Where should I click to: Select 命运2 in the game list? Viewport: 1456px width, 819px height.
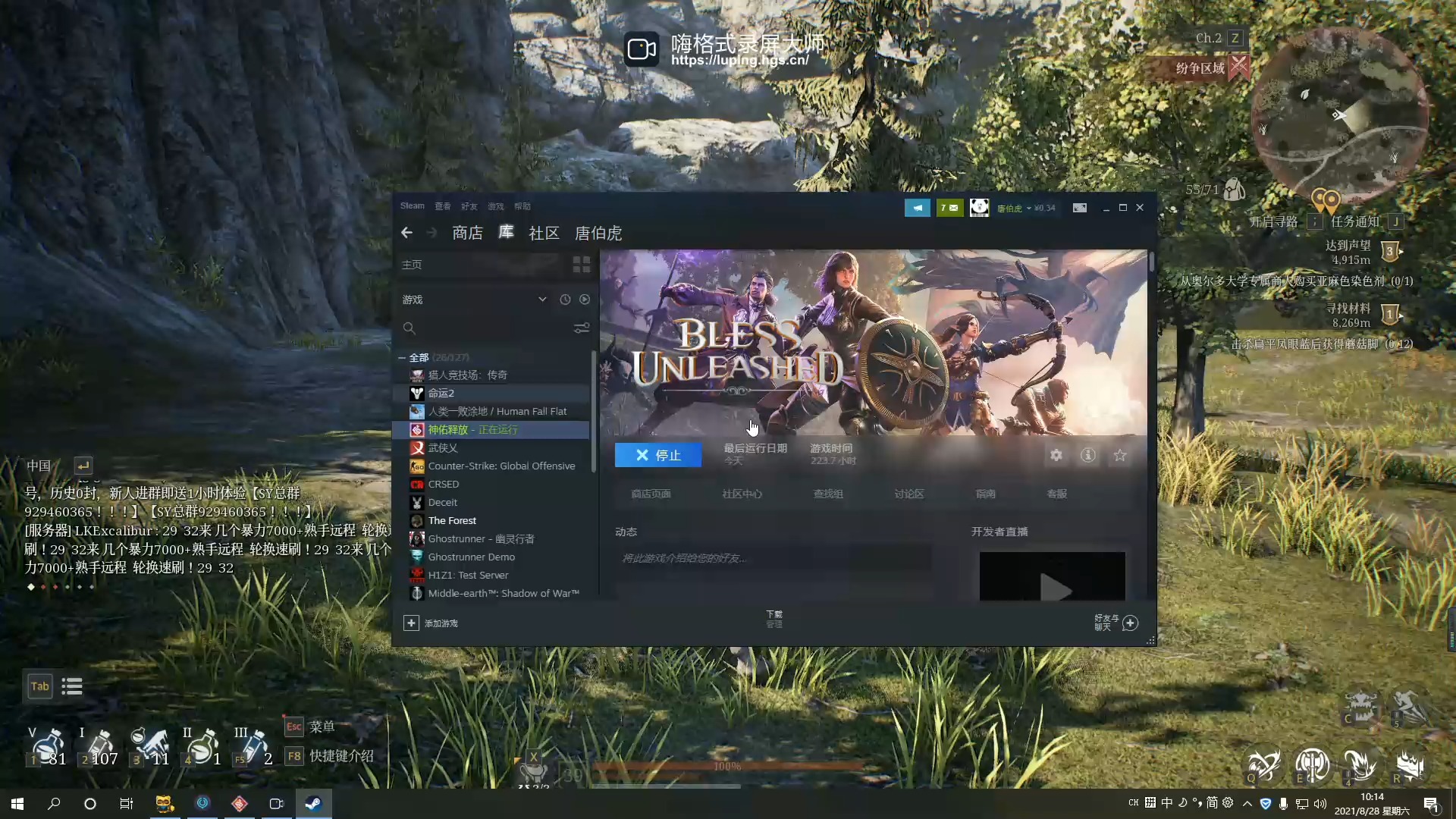point(491,393)
